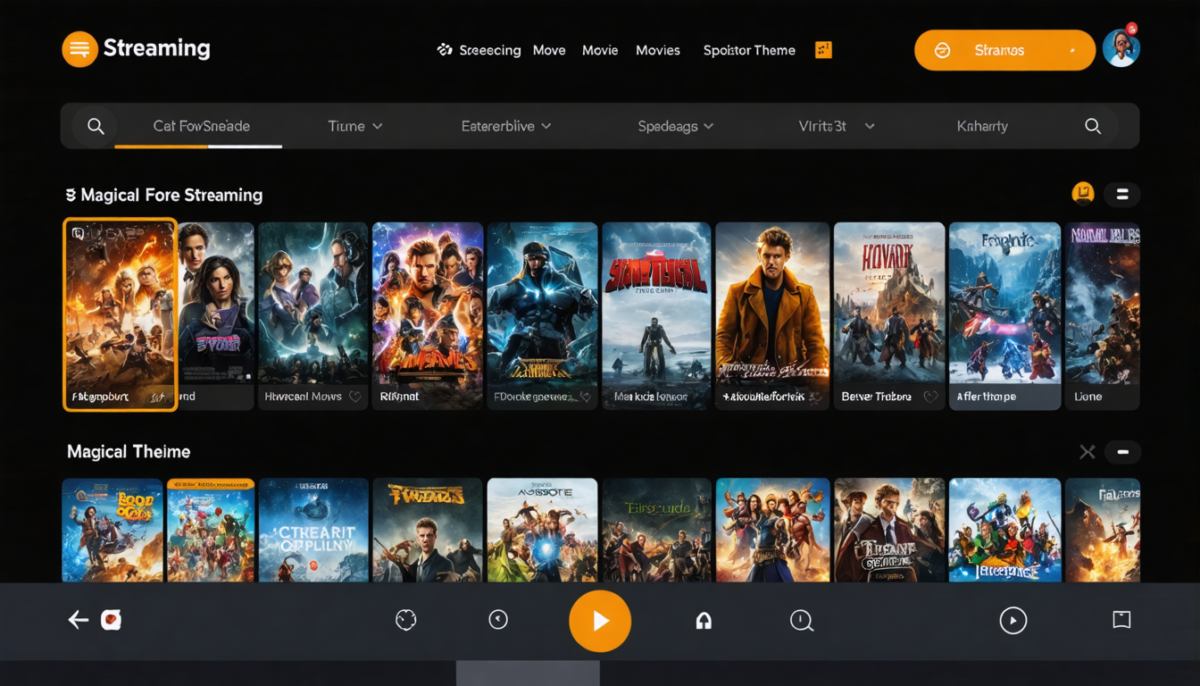The width and height of the screenshot is (1200, 686).
Task: Open Sreeecing in top navigation
Action: point(490,50)
